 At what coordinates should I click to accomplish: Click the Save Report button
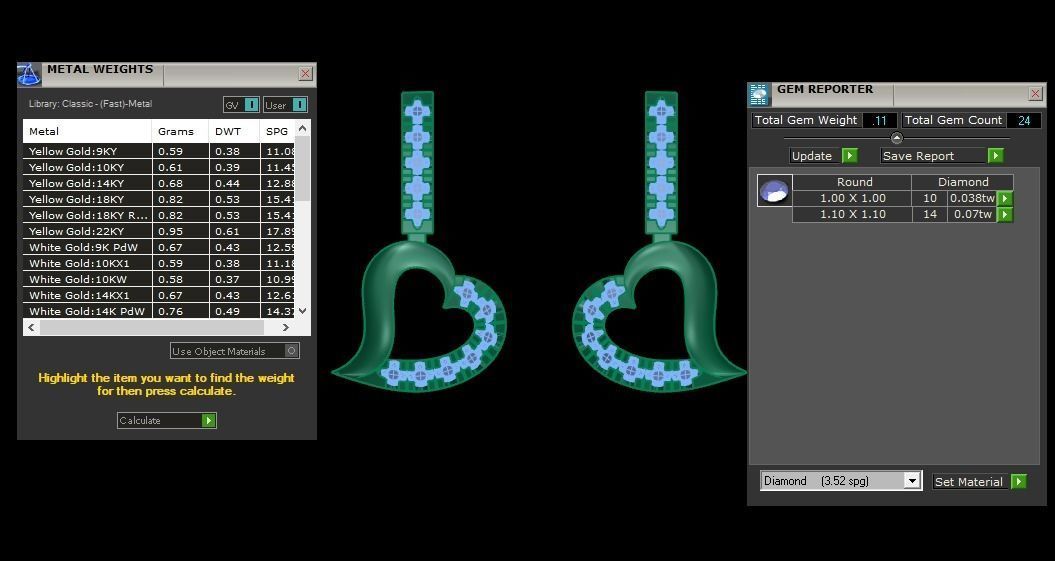click(942, 156)
